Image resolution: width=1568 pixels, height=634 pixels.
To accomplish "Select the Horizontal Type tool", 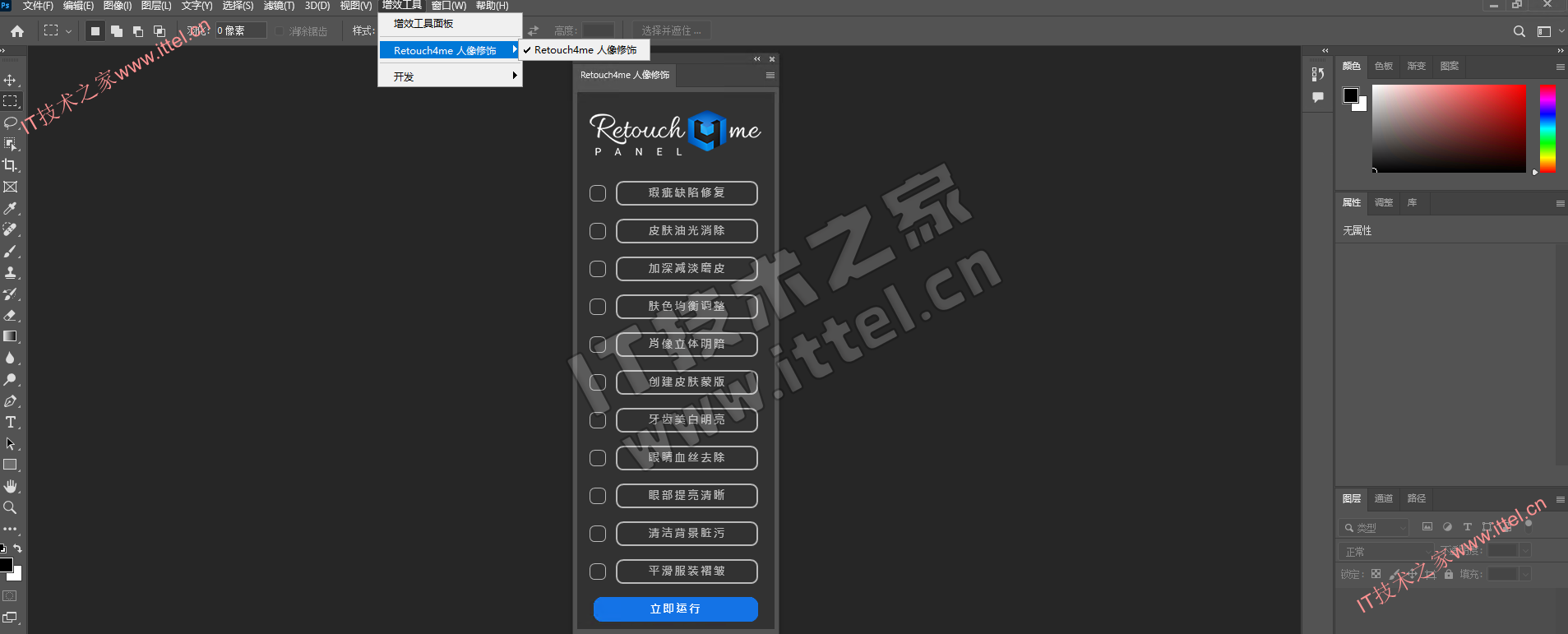I will click(10, 422).
